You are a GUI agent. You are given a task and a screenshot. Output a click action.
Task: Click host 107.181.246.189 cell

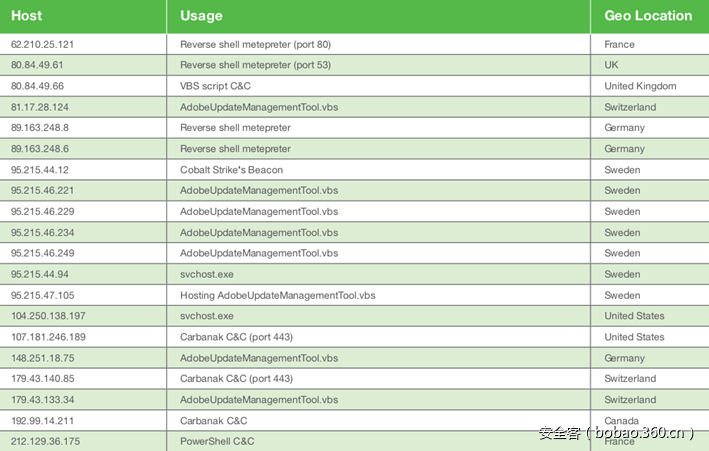[48, 337]
